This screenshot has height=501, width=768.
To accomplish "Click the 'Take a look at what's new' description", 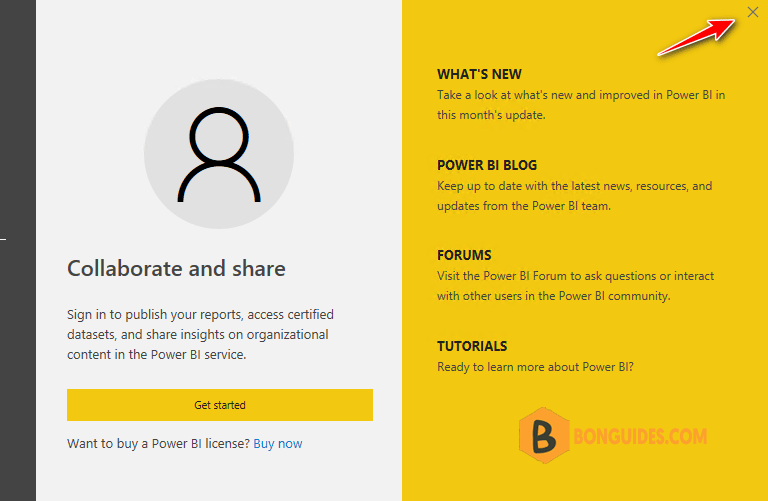I will pyautogui.click(x=581, y=105).
